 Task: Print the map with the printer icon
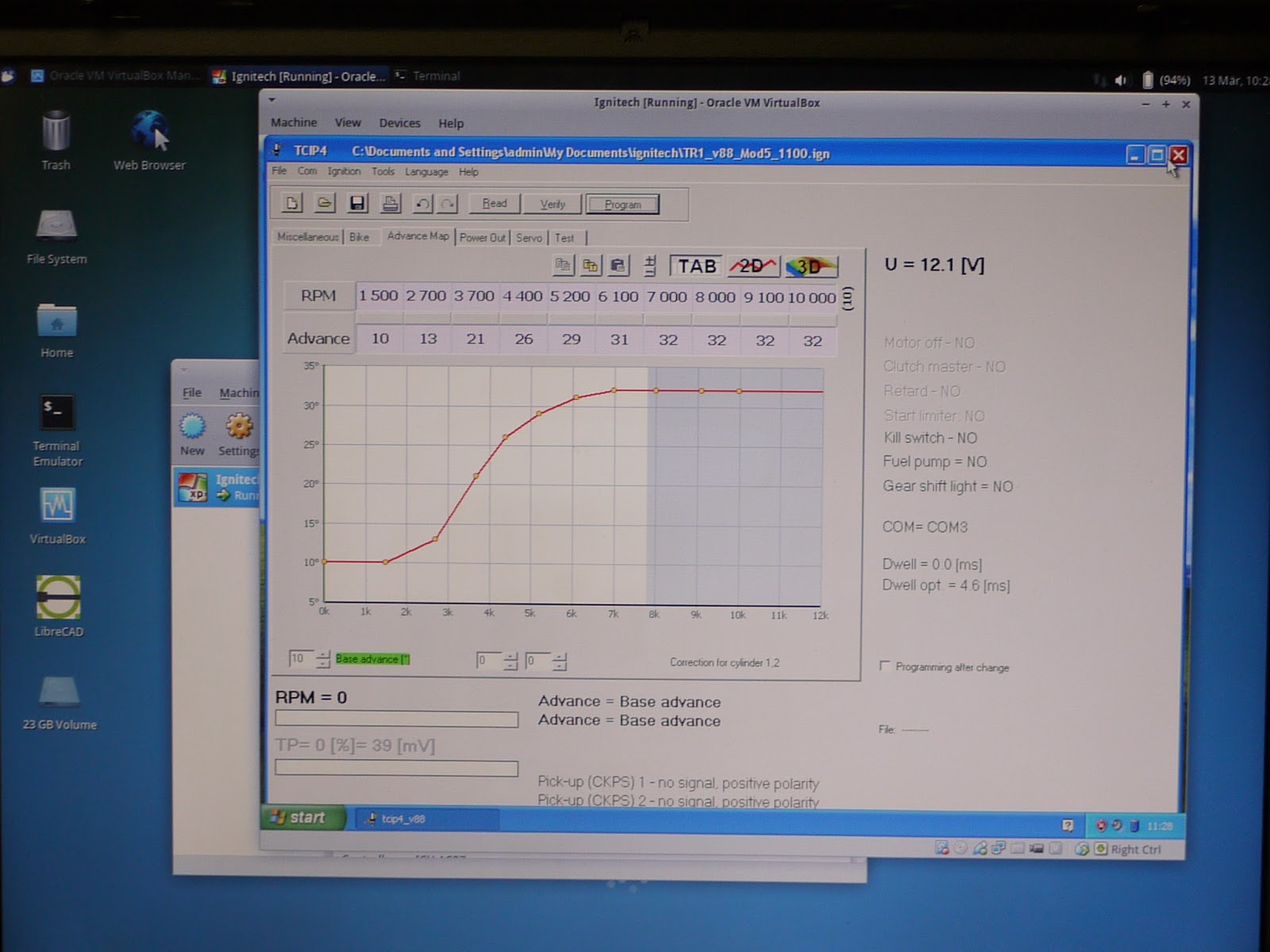click(x=390, y=204)
